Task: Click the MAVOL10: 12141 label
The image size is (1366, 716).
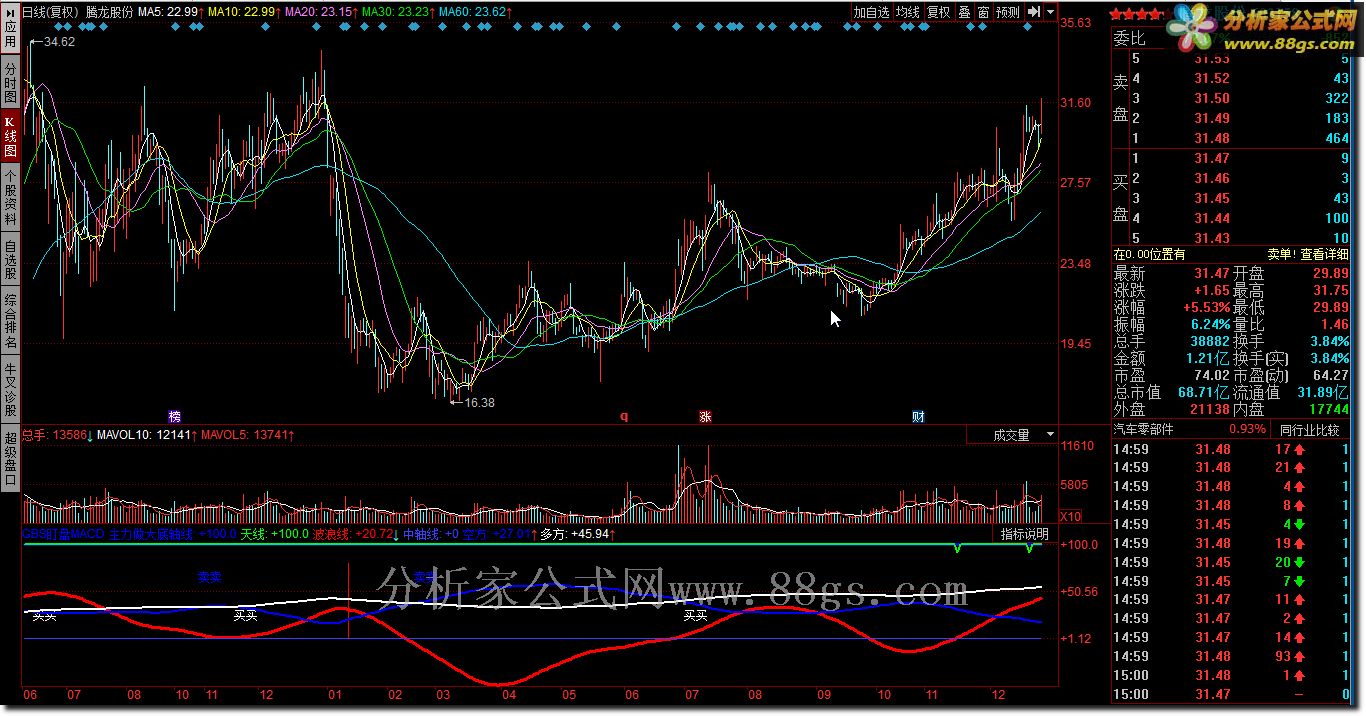Action: [x=145, y=435]
